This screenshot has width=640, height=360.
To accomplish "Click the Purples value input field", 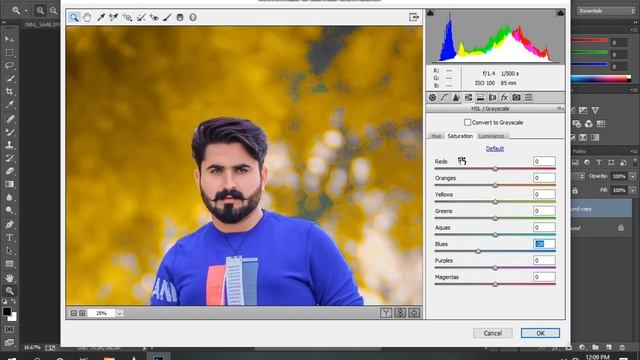I will pyautogui.click(x=544, y=260).
